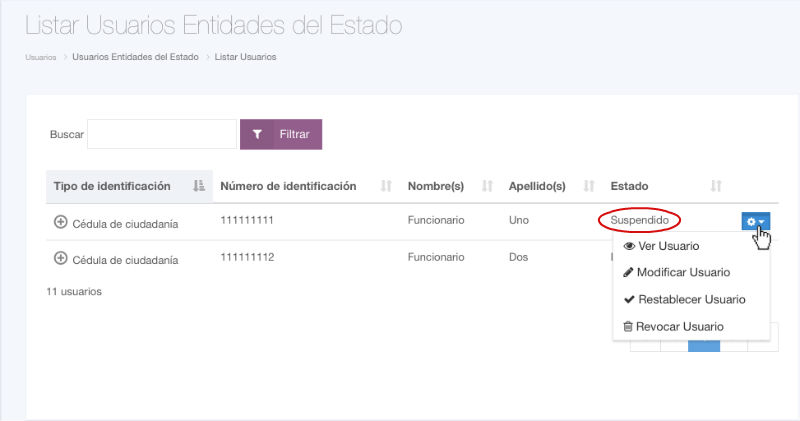Click the Listar Usuarios breadcrumb
The image size is (800, 421).
coord(245,57)
